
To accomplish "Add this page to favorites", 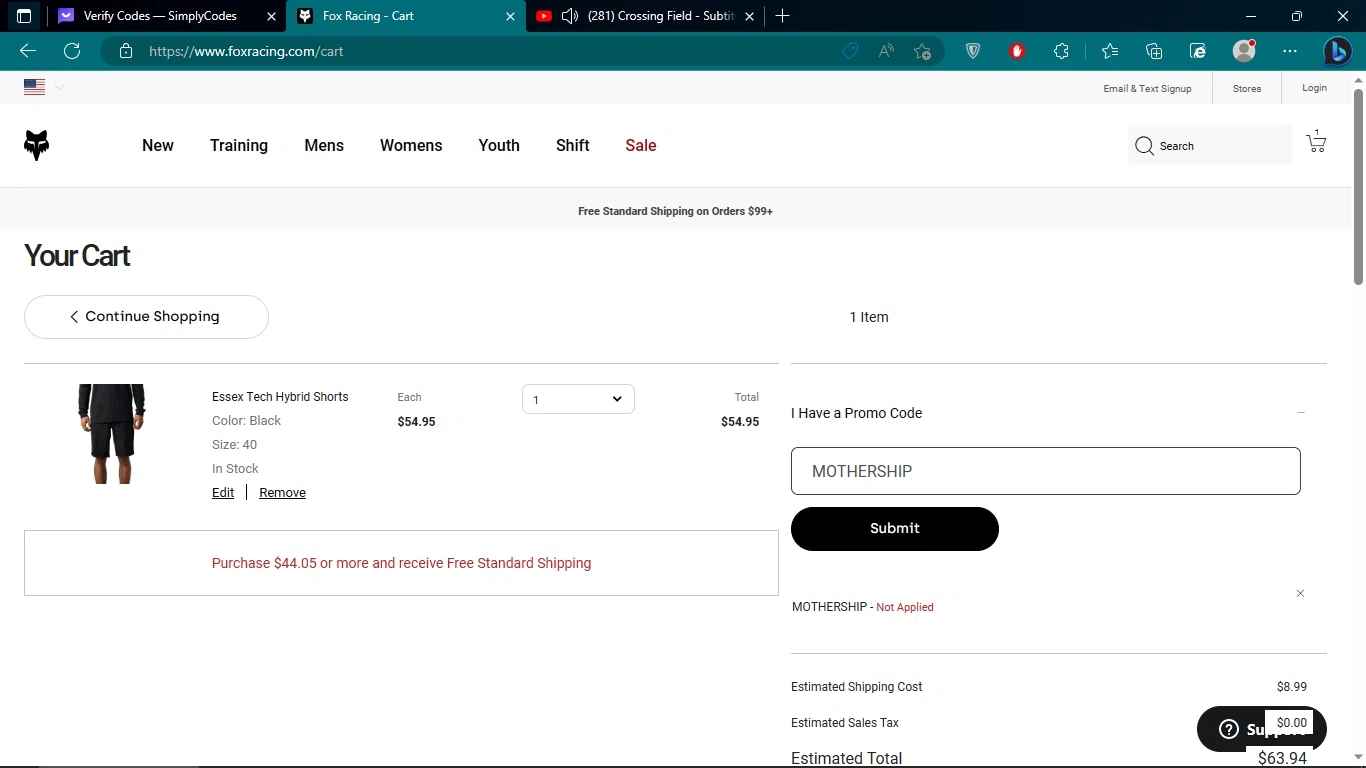I will pos(923,51).
